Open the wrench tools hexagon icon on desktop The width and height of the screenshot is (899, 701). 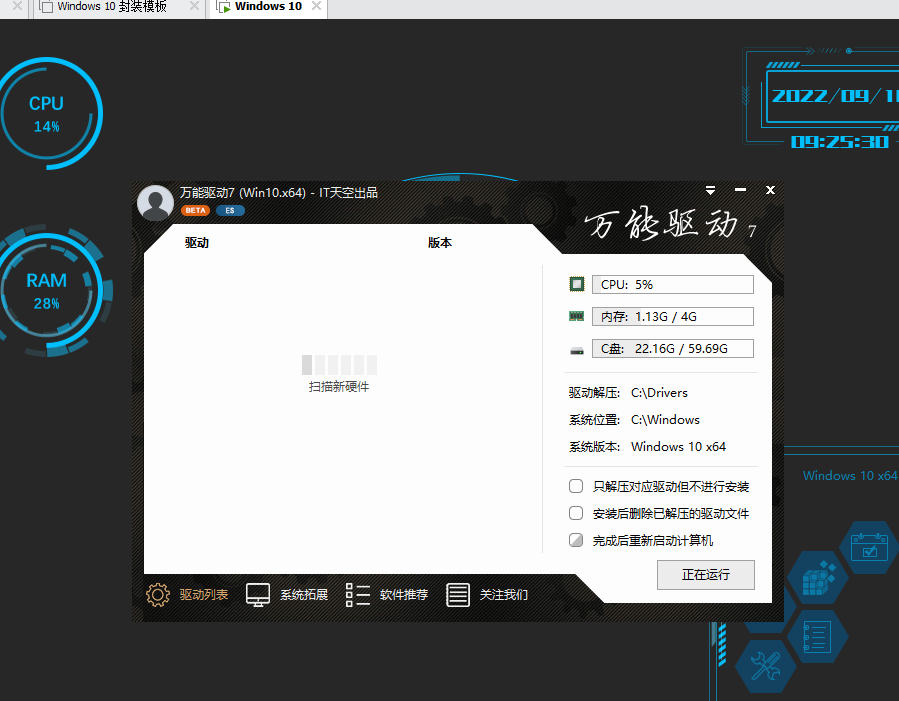(x=766, y=666)
